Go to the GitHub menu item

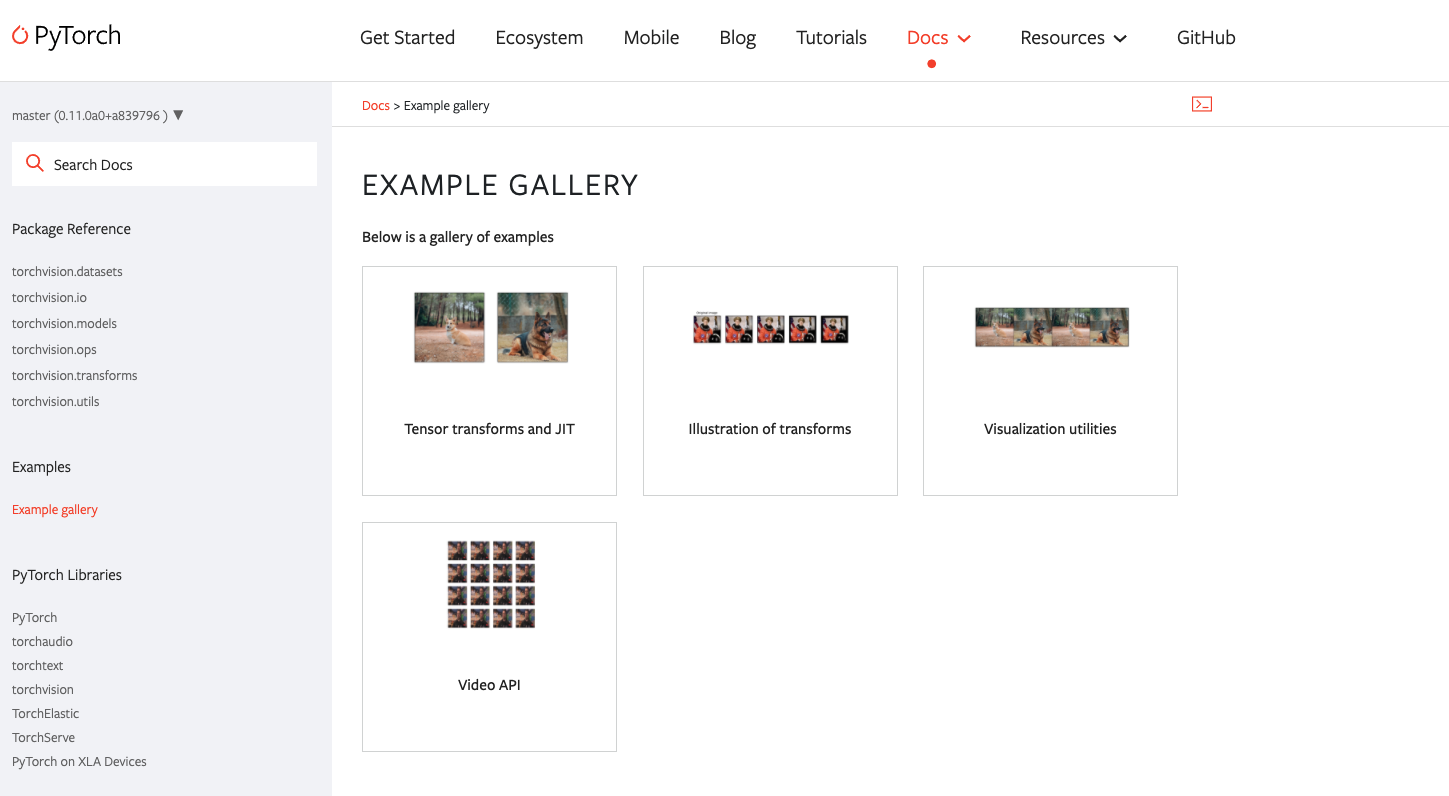click(1206, 37)
